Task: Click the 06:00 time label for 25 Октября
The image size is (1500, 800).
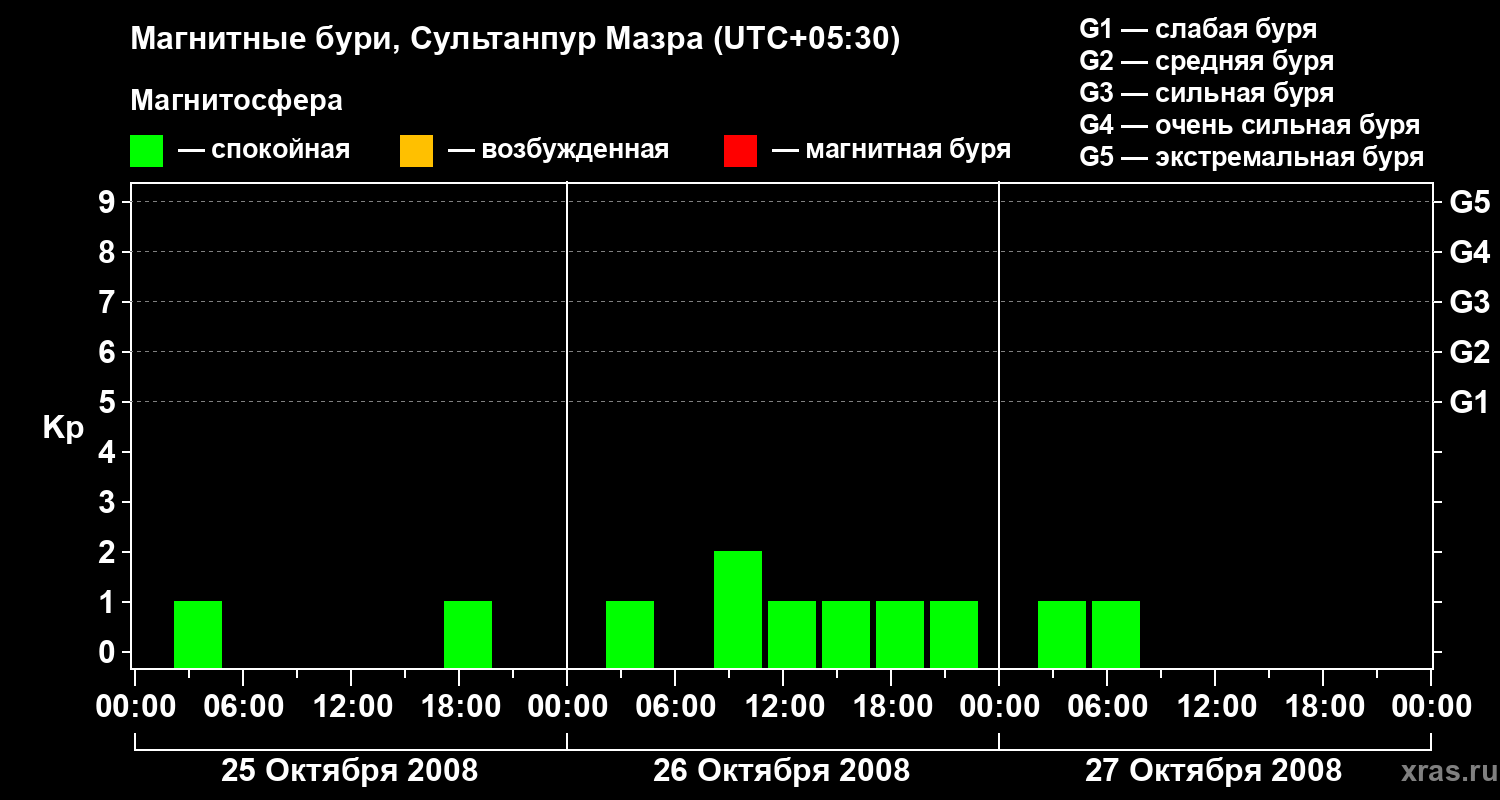Action: [x=243, y=707]
